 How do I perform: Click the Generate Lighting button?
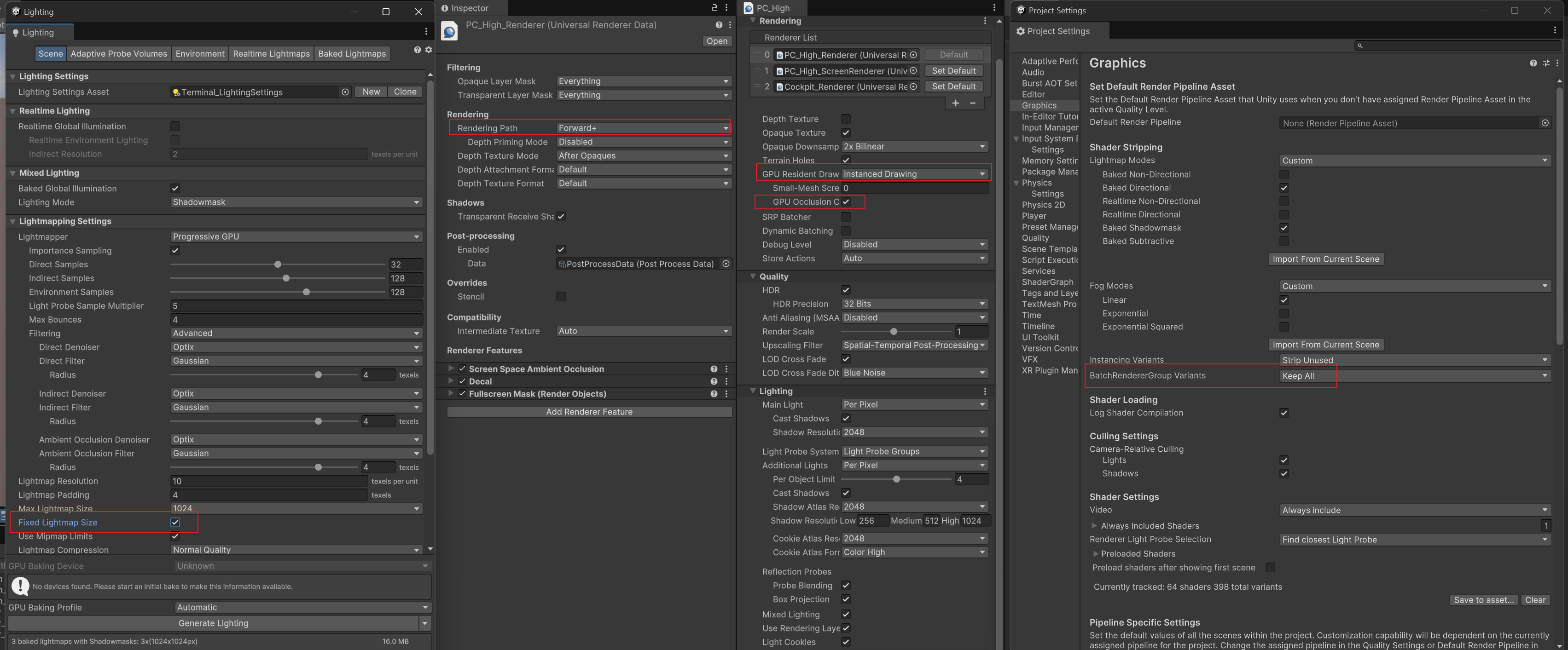[x=213, y=623]
